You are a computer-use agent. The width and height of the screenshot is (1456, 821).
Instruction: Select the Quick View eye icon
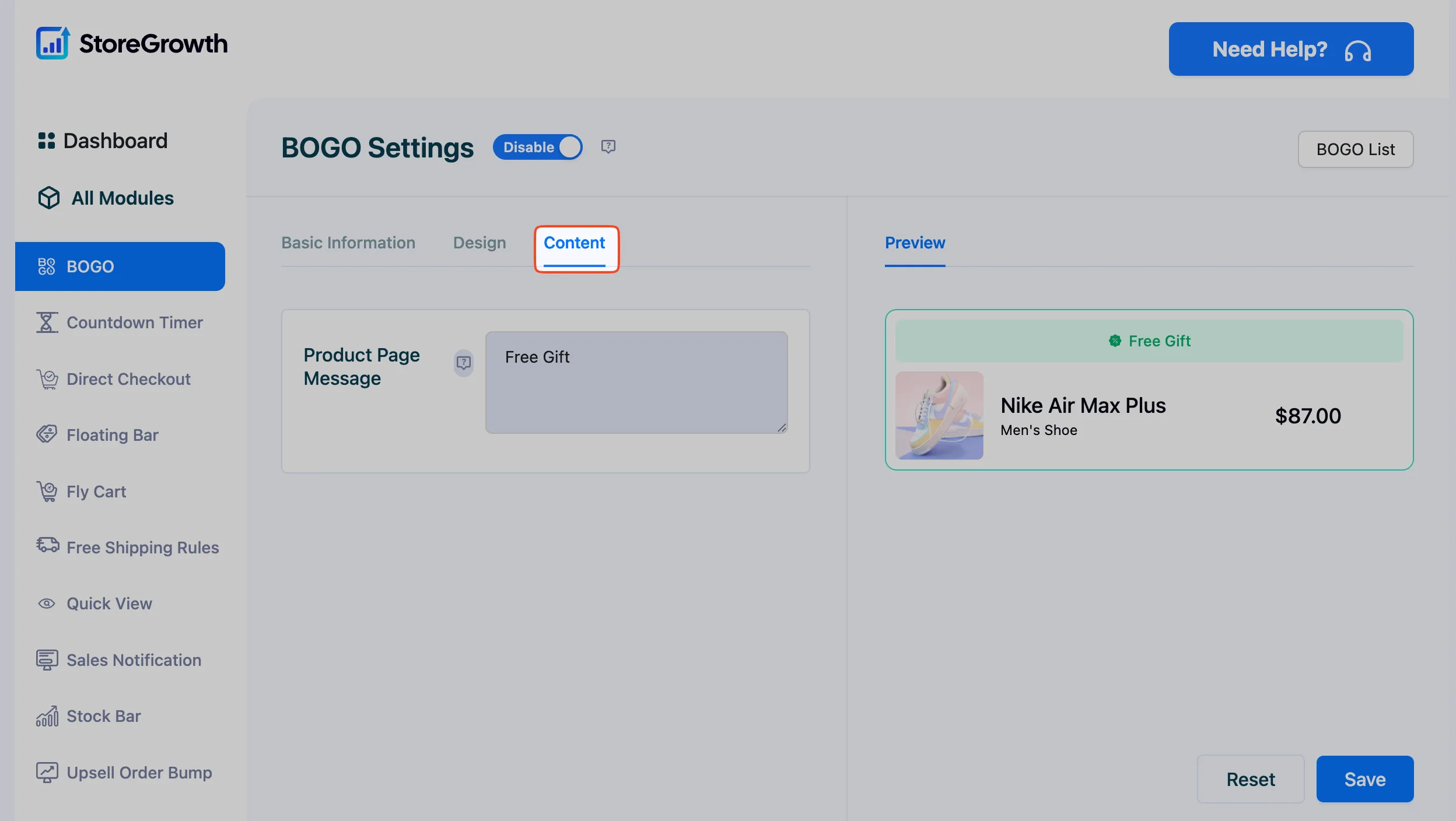(47, 604)
